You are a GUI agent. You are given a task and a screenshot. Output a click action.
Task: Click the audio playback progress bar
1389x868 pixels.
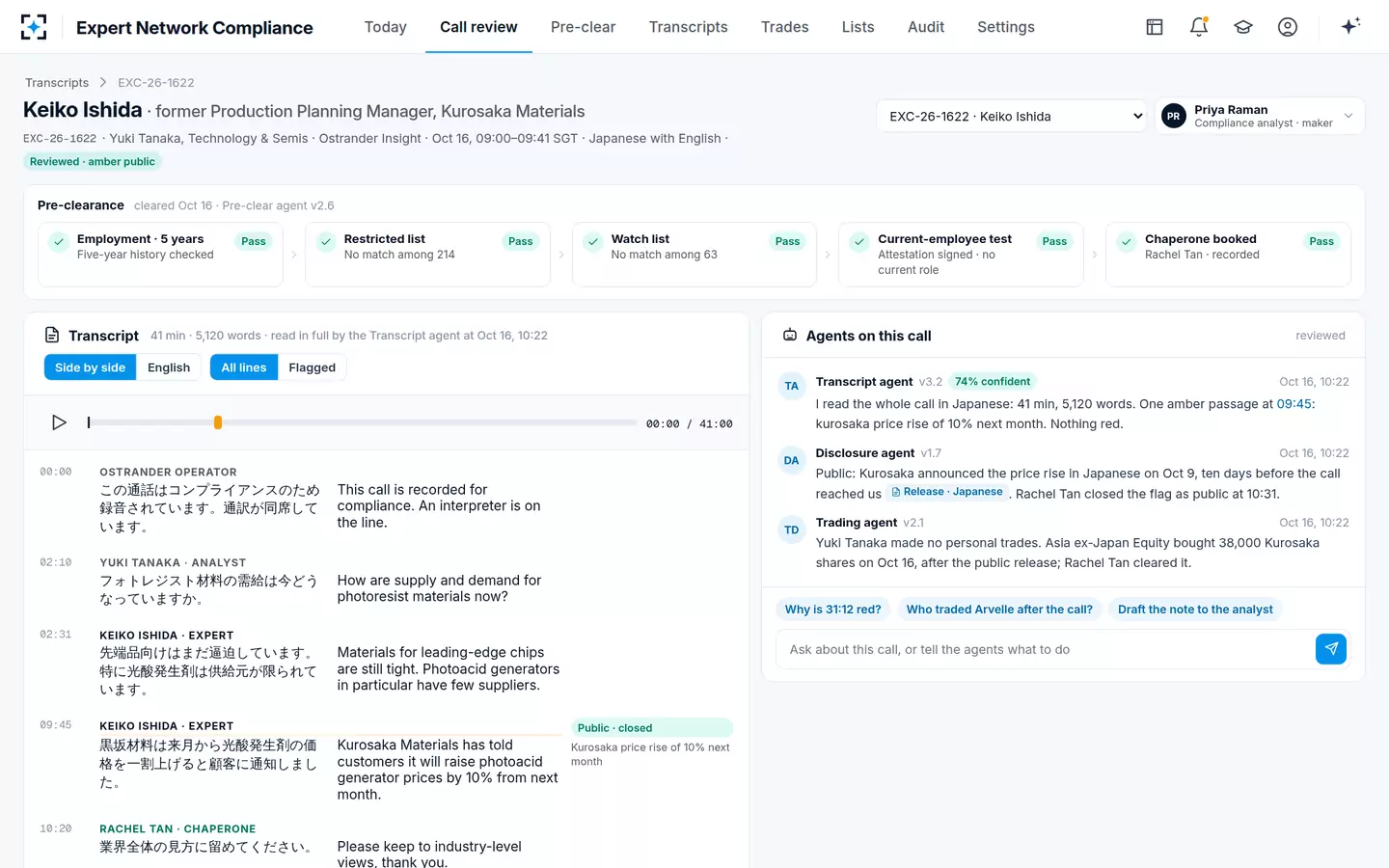point(362,422)
